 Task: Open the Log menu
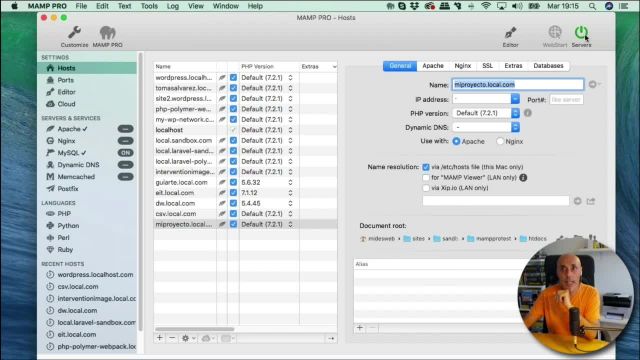tap(173, 6)
